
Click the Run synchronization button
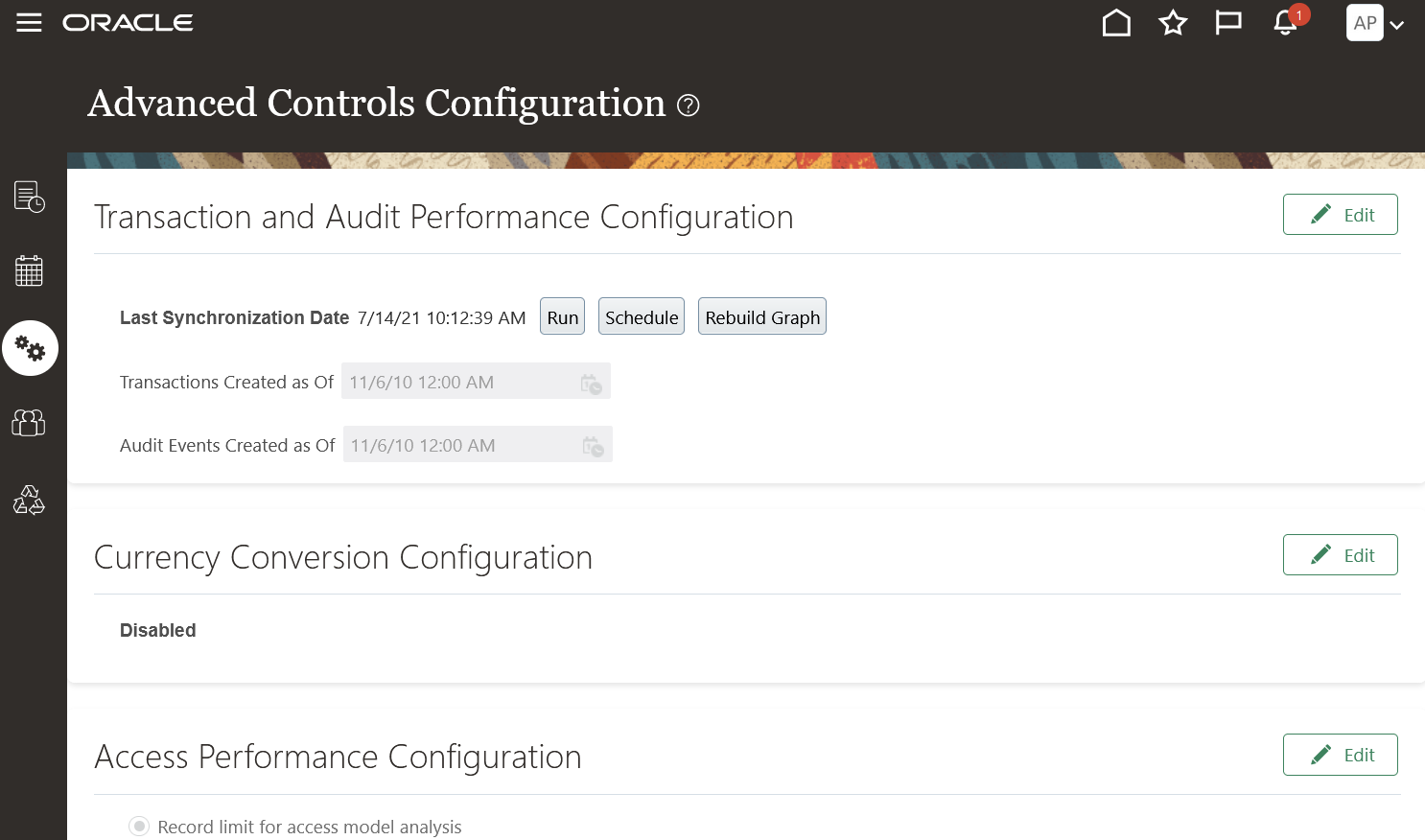pyautogui.click(x=563, y=317)
